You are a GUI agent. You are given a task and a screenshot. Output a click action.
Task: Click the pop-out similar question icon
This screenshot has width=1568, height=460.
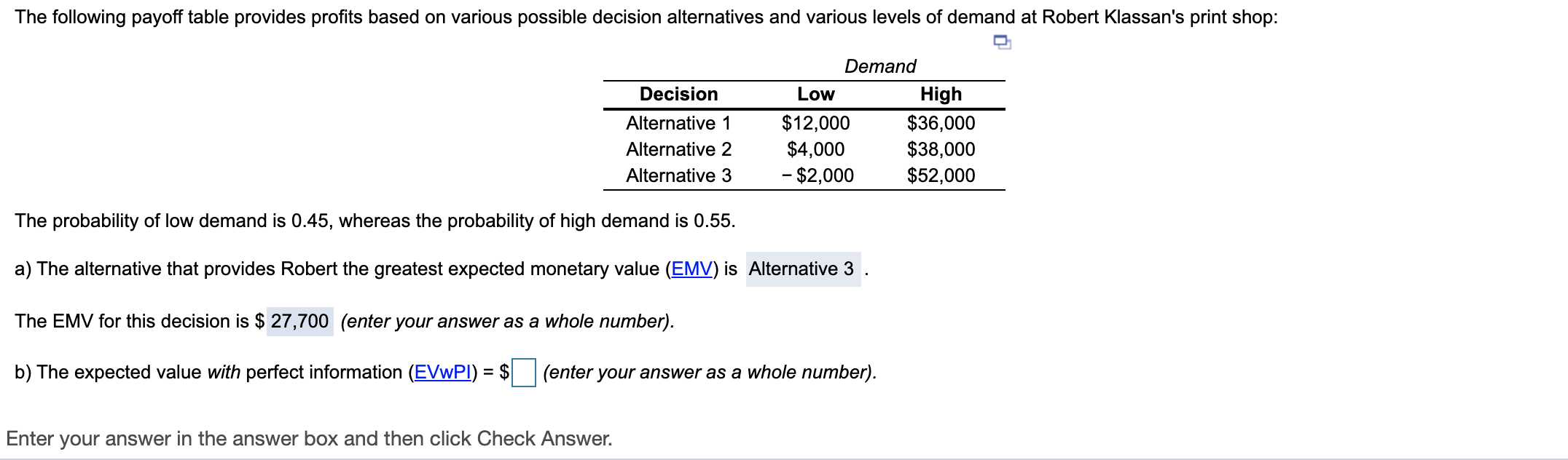click(1001, 44)
